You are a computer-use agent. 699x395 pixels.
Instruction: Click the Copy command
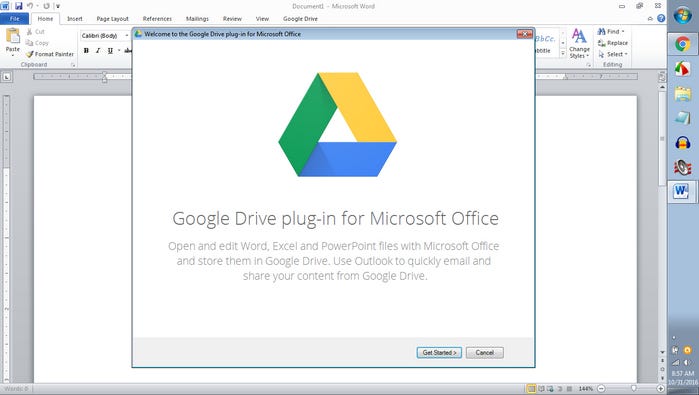point(37,43)
